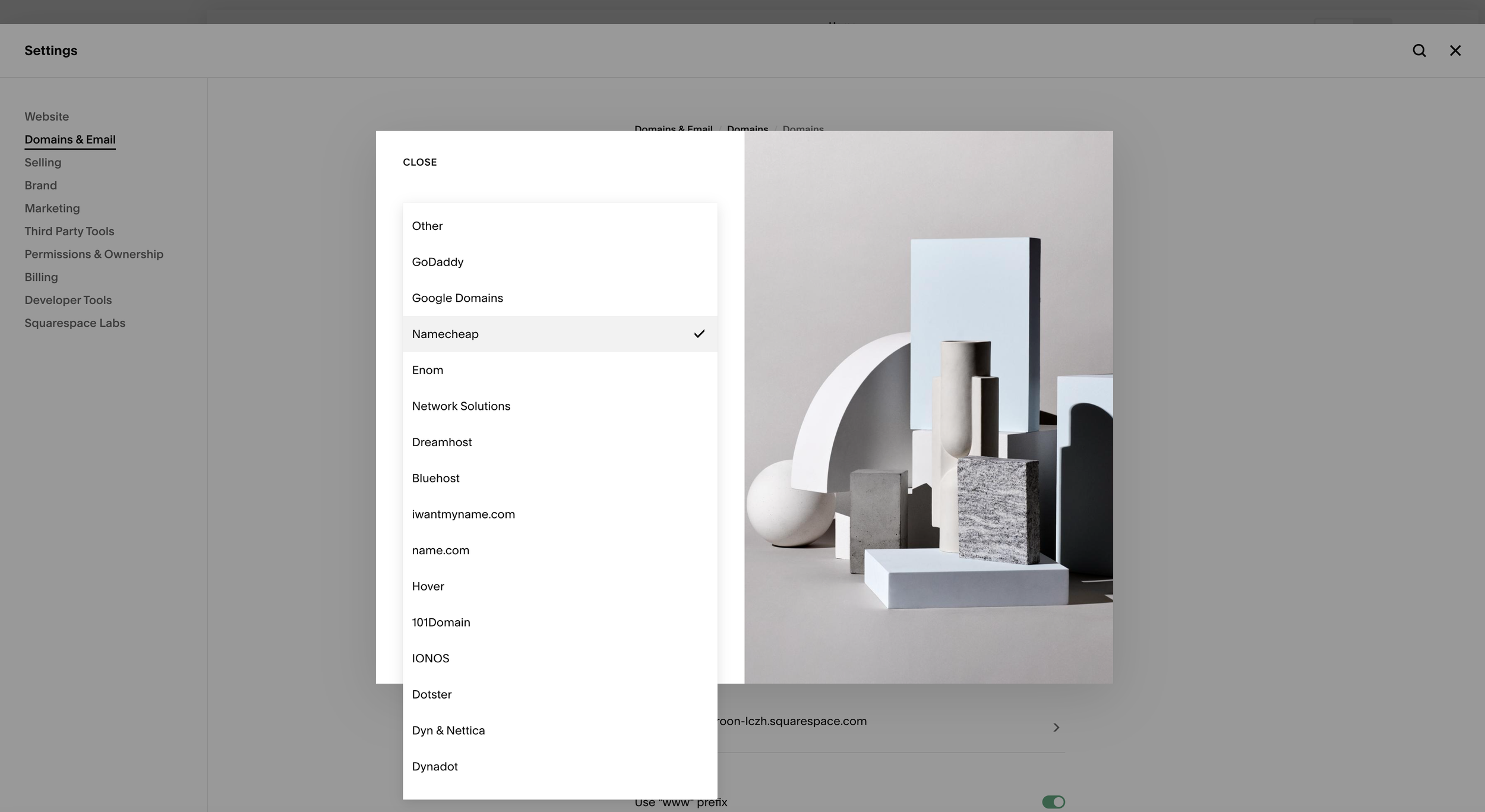The height and width of the screenshot is (812, 1485).
Task: Click the CLOSE button in dialog
Action: coord(419,162)
